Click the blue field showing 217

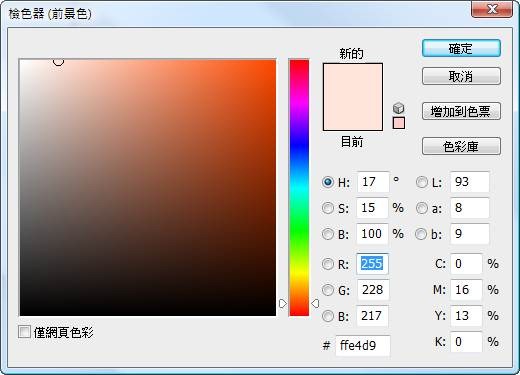coord(372,316)
